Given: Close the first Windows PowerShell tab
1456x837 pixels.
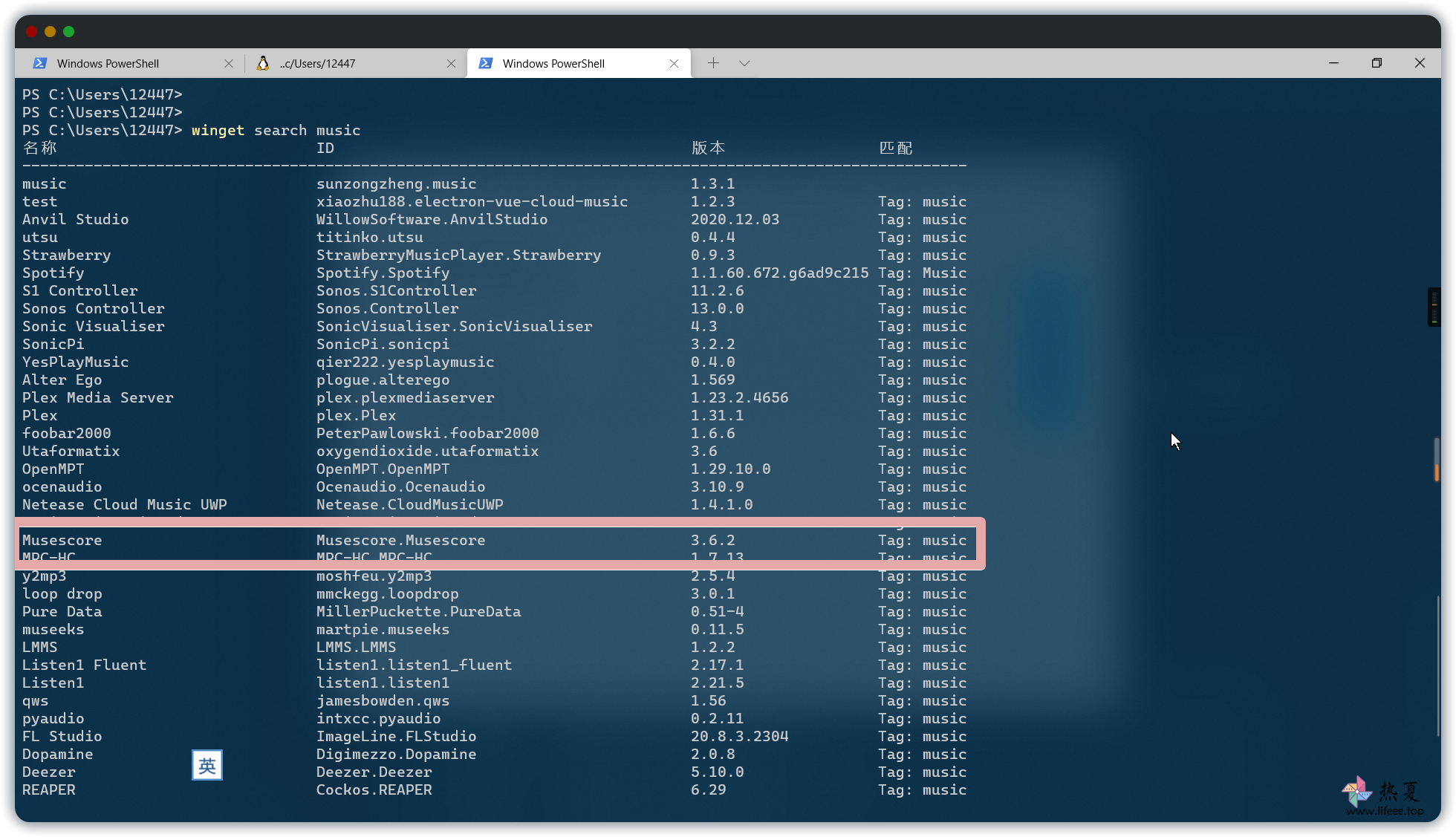Looking at the screenshot, I should [229, 64].
